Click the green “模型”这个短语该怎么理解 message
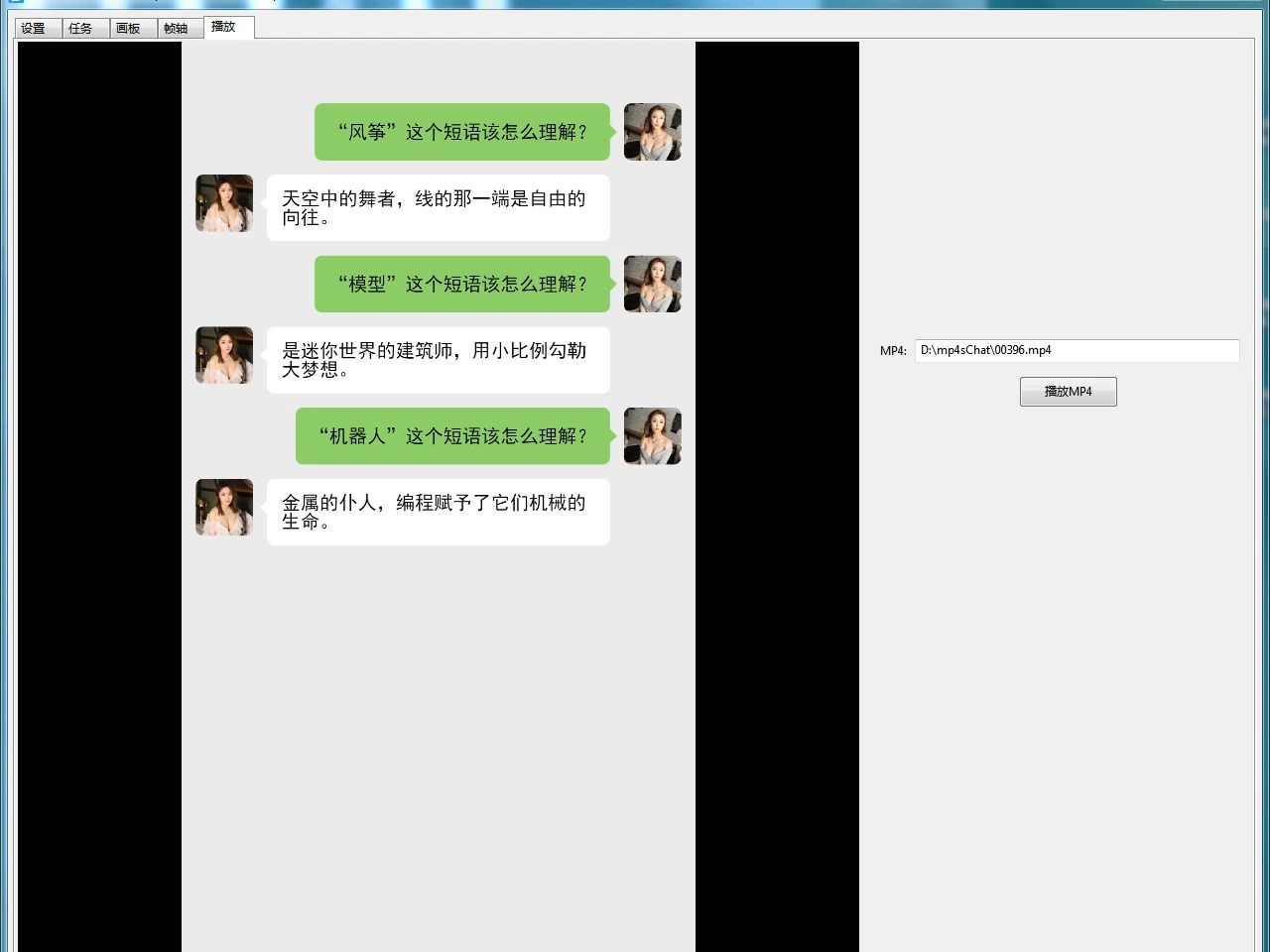The image size is (1270, 952). 462,284
